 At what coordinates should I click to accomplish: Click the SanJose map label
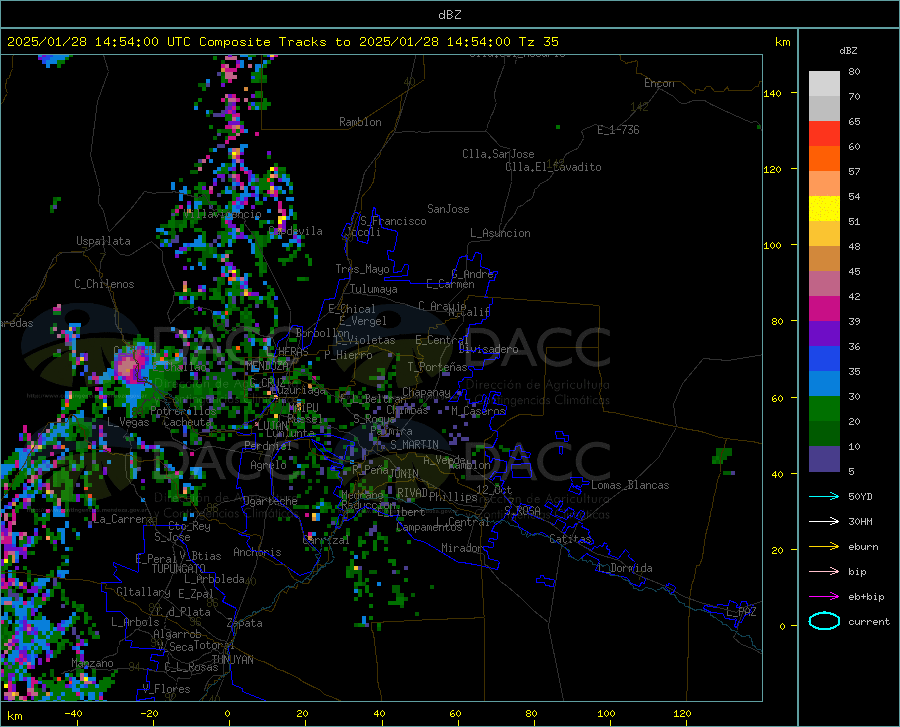[448, 209]
